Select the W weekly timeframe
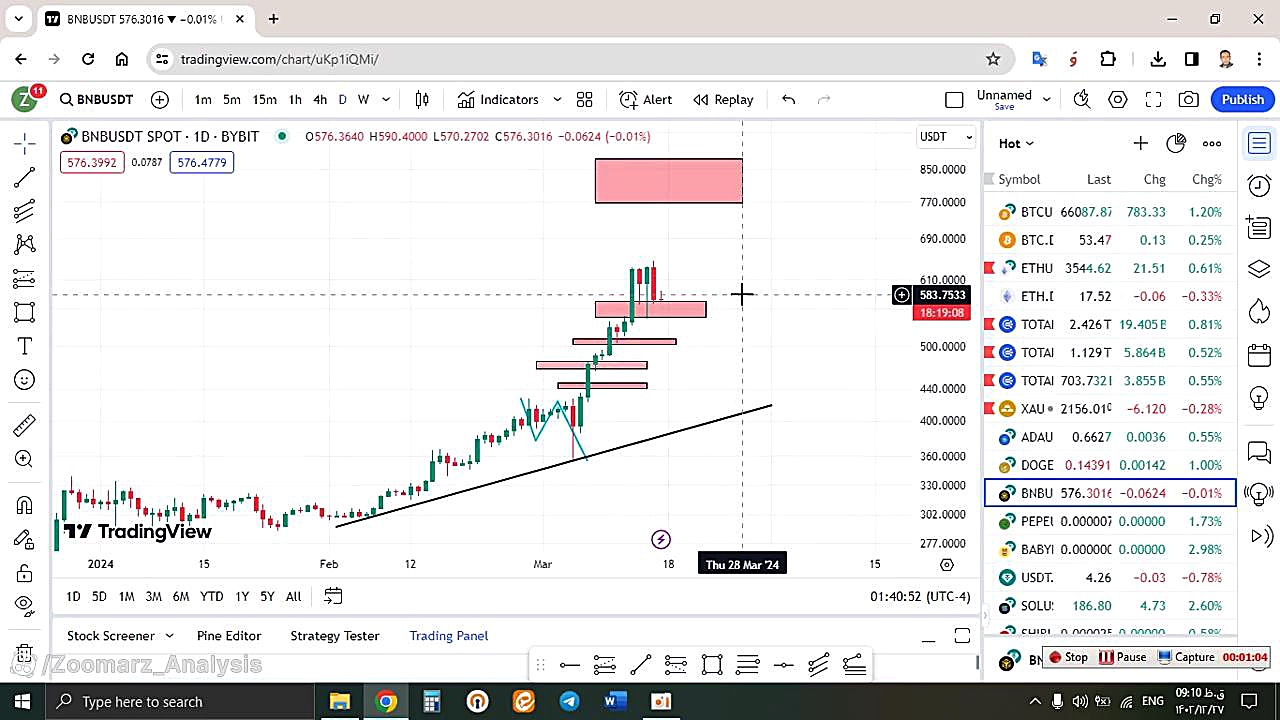Screen dimensions: 1280x720 (x=364, y=99)
